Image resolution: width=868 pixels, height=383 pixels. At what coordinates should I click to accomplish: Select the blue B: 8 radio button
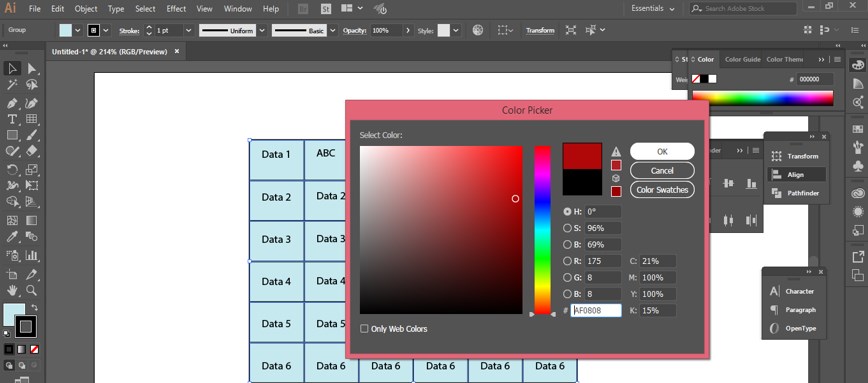(567, 294)
